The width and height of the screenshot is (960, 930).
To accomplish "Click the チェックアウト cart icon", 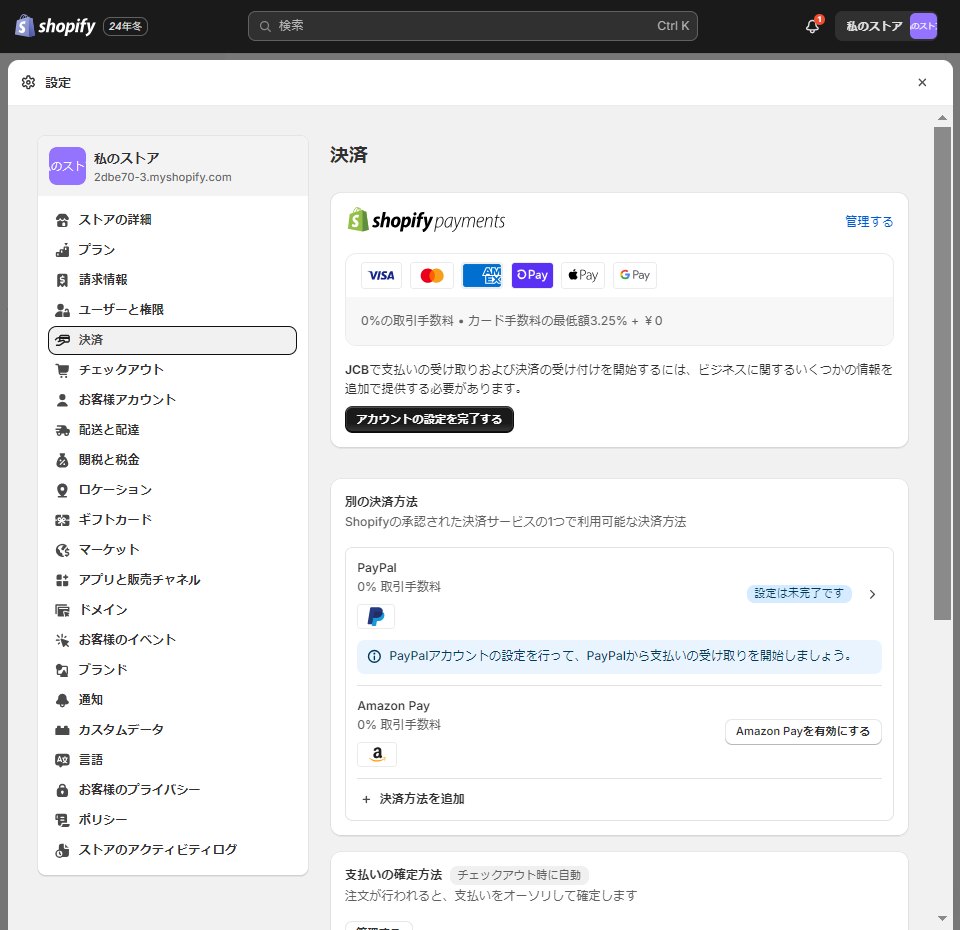I will [62, 370].
